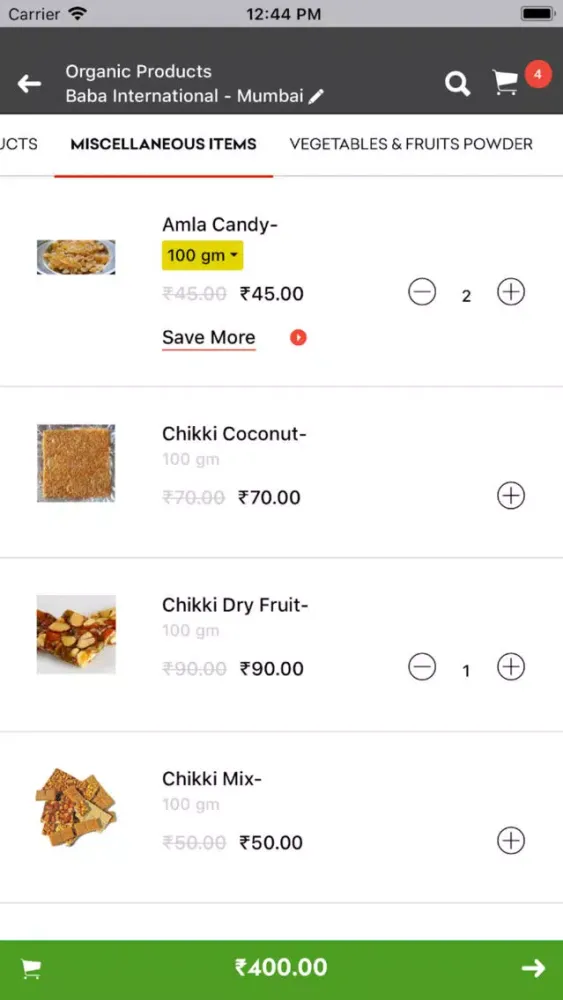The image size is (563, 1000).
Task: Increase Amla Candy quantity with plus
Action: point(511,292)
